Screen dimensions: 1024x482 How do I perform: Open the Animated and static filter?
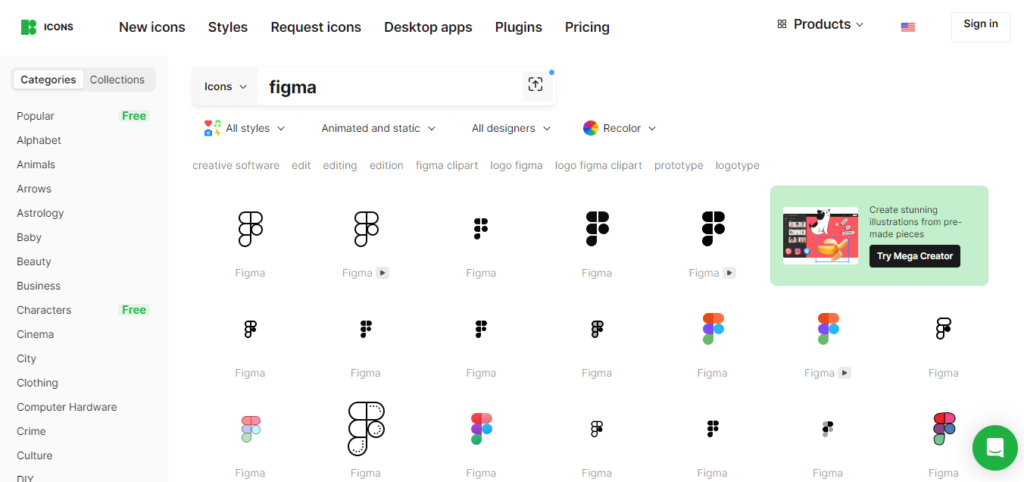378,129
